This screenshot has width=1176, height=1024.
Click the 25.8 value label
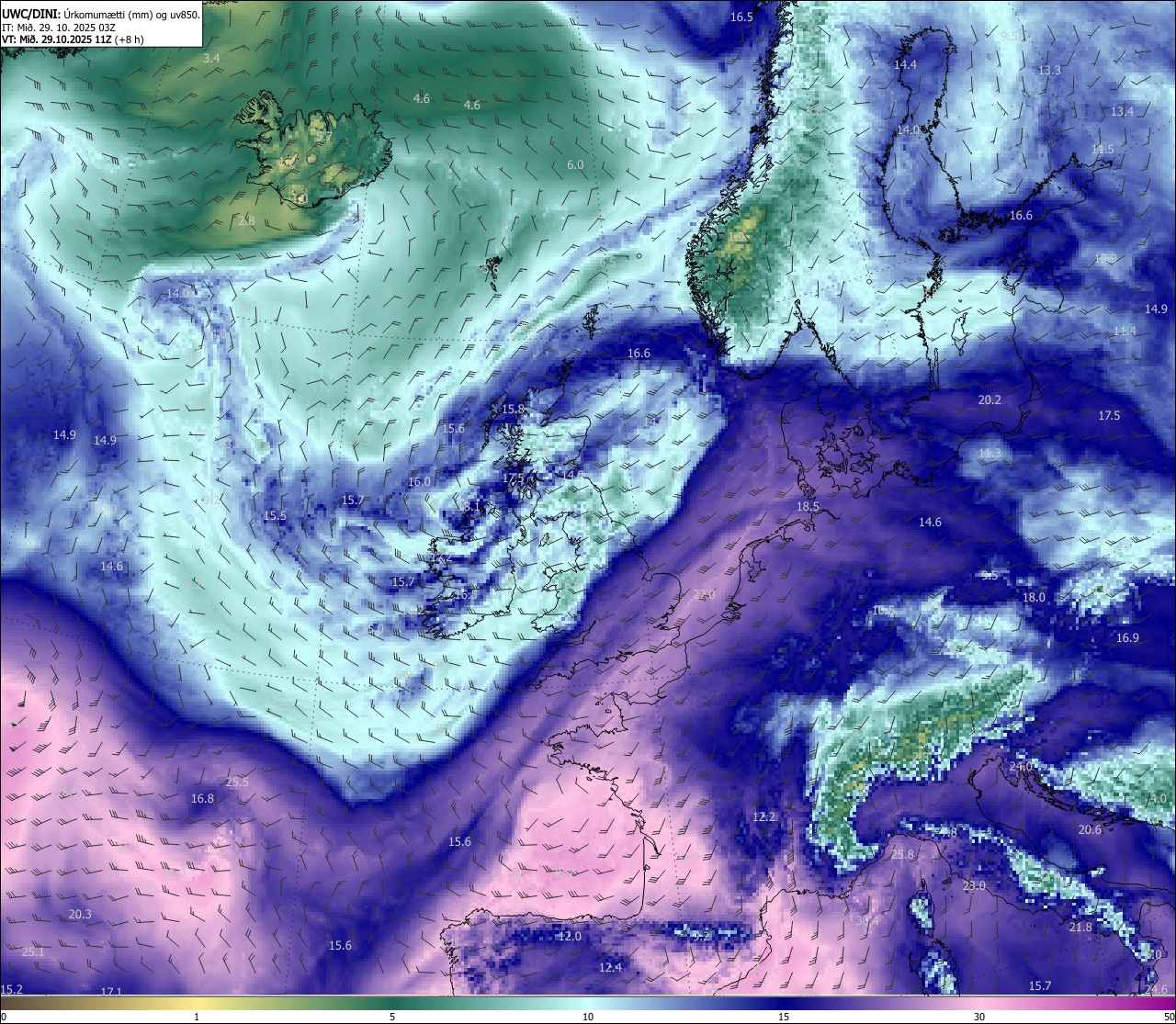[902, 854]
